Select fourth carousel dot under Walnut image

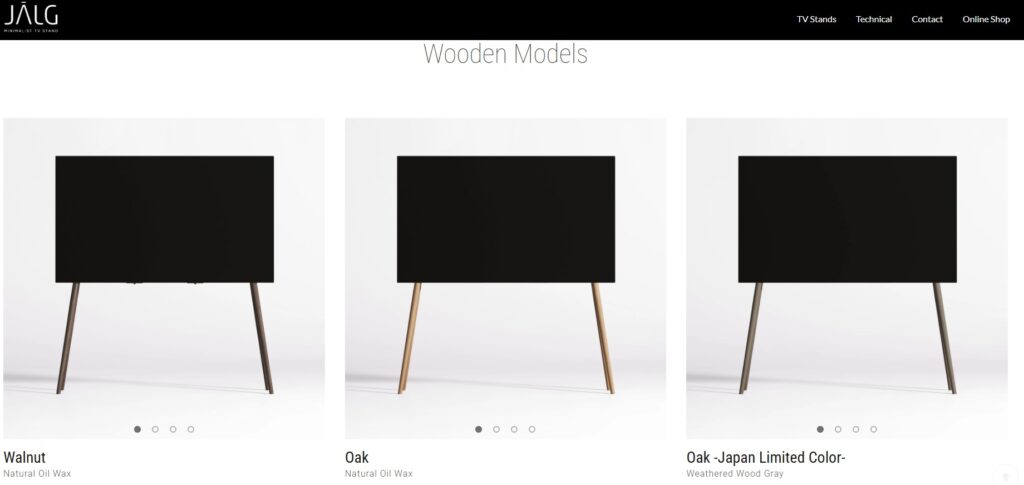(x=191, y=430)
